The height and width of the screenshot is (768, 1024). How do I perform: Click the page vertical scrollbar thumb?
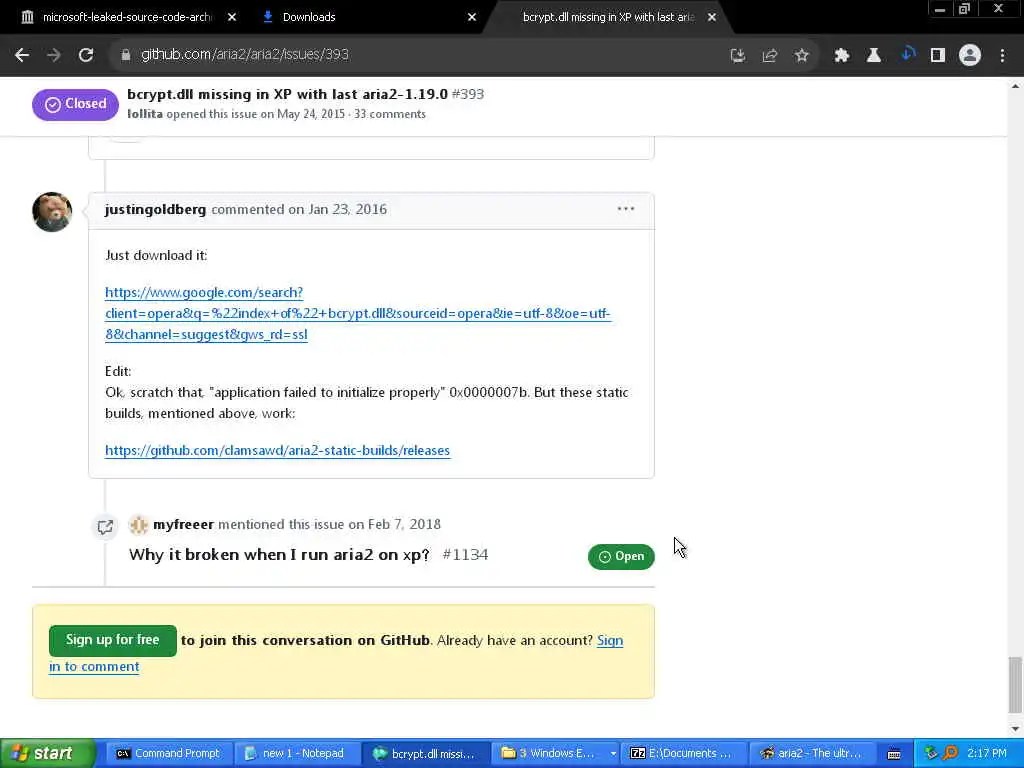click(x=1014, y=685)
